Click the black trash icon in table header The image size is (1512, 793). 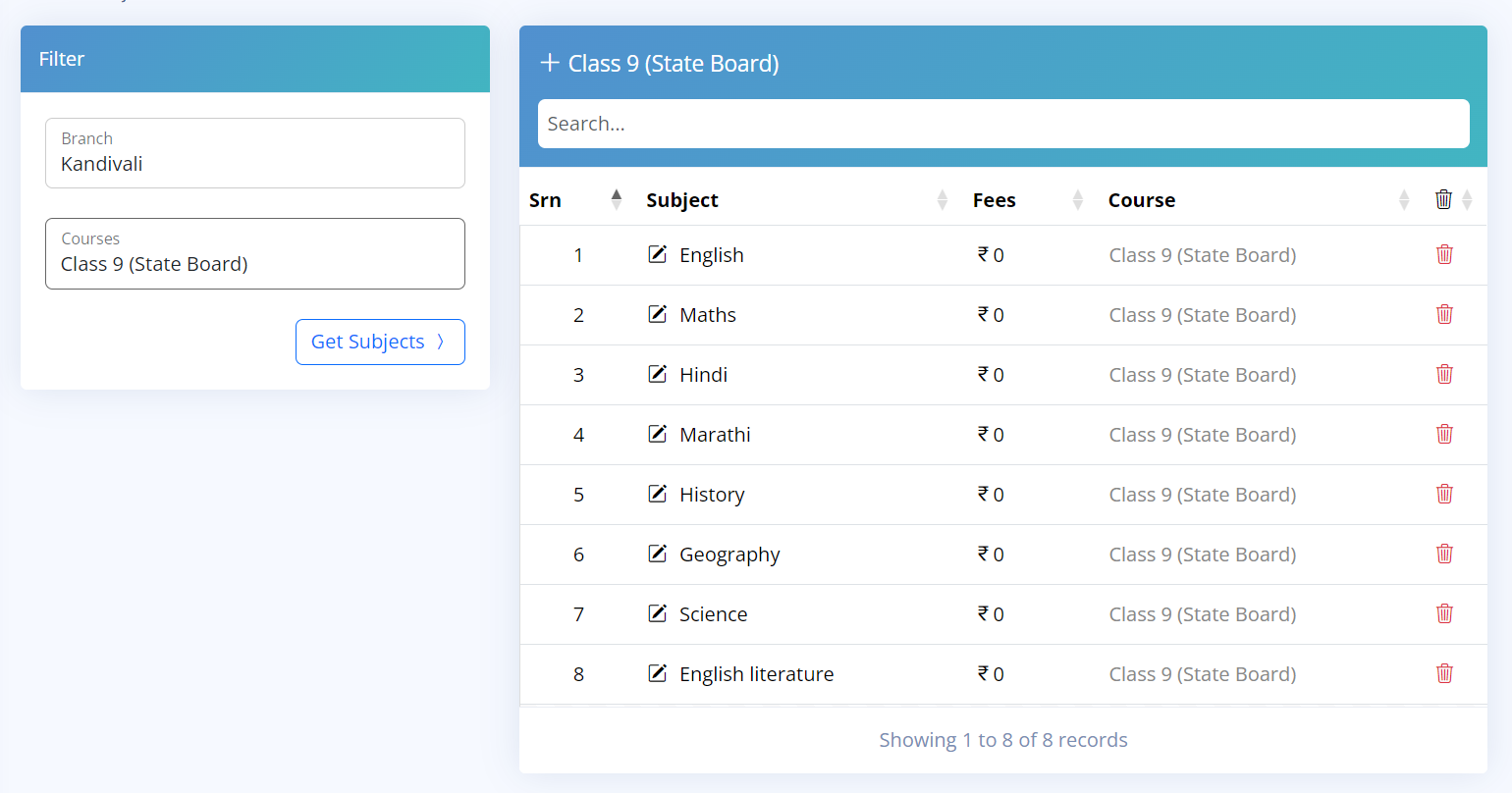1443,199
